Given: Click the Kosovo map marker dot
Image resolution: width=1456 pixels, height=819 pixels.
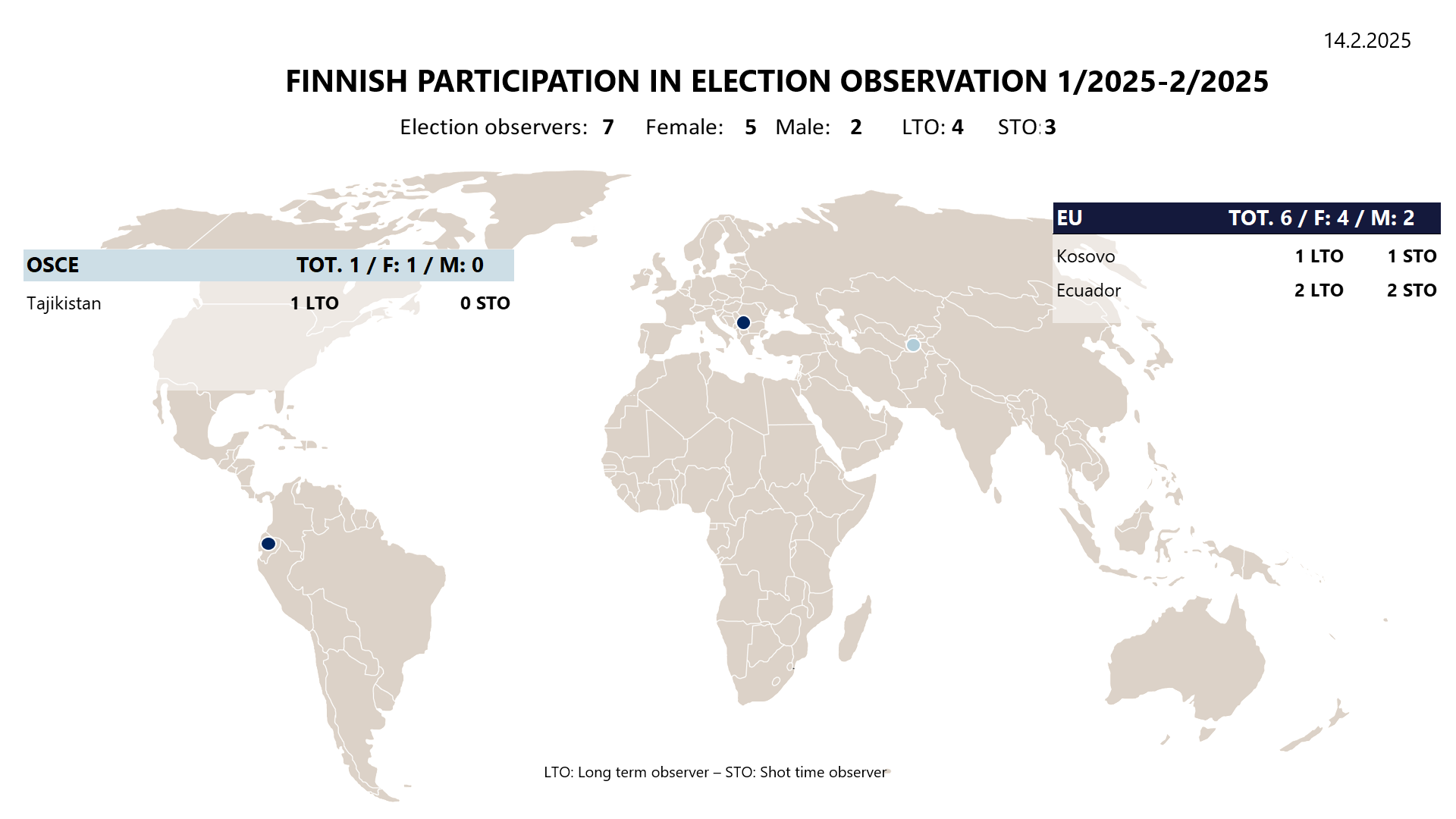Looking at the screenshot, I should point(743,323).
